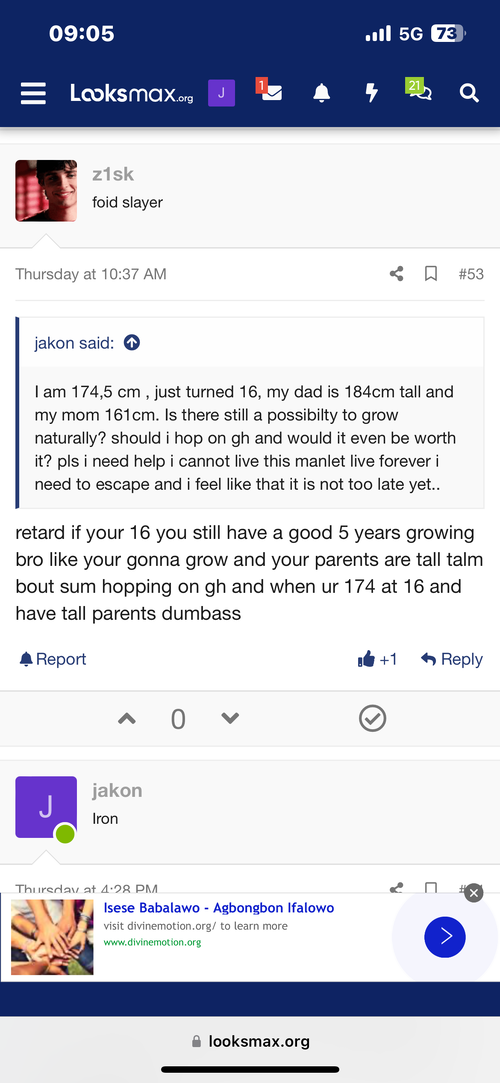Reply to z1sk's post

[x=452, y=659]
